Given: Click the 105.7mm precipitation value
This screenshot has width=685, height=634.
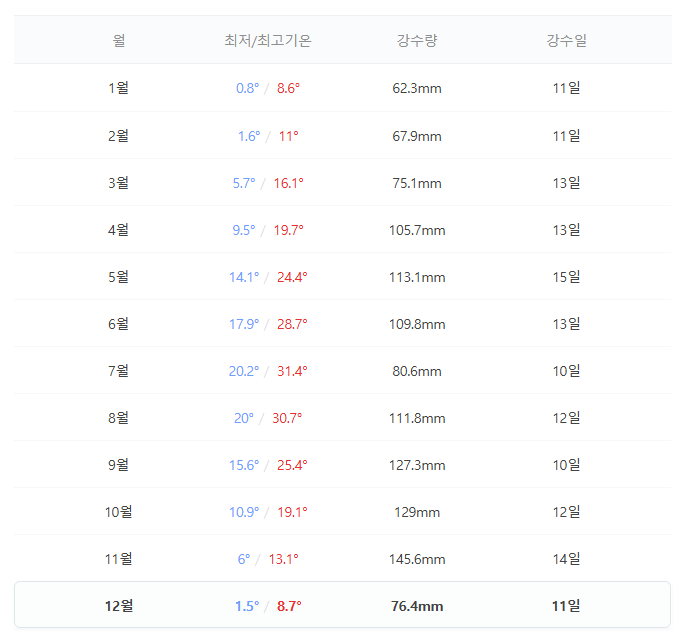Looking at the screenshot, I should tap(417, 230).
